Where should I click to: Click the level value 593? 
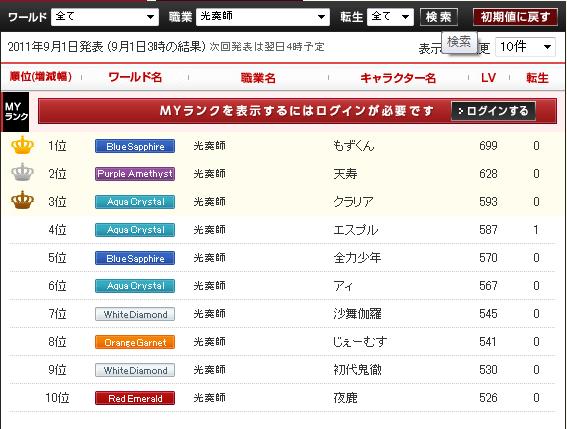click(x=488, y=201)
